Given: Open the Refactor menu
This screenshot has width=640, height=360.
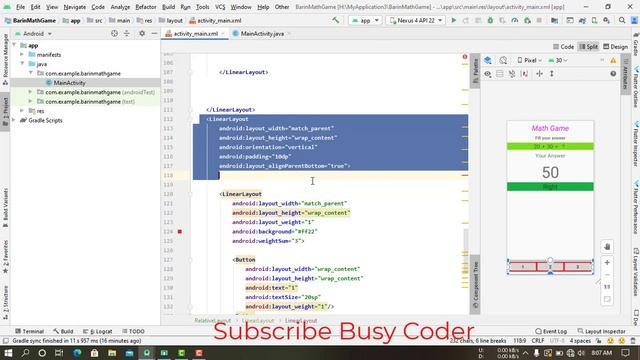Looking at the screenshot, I should 146,7.
